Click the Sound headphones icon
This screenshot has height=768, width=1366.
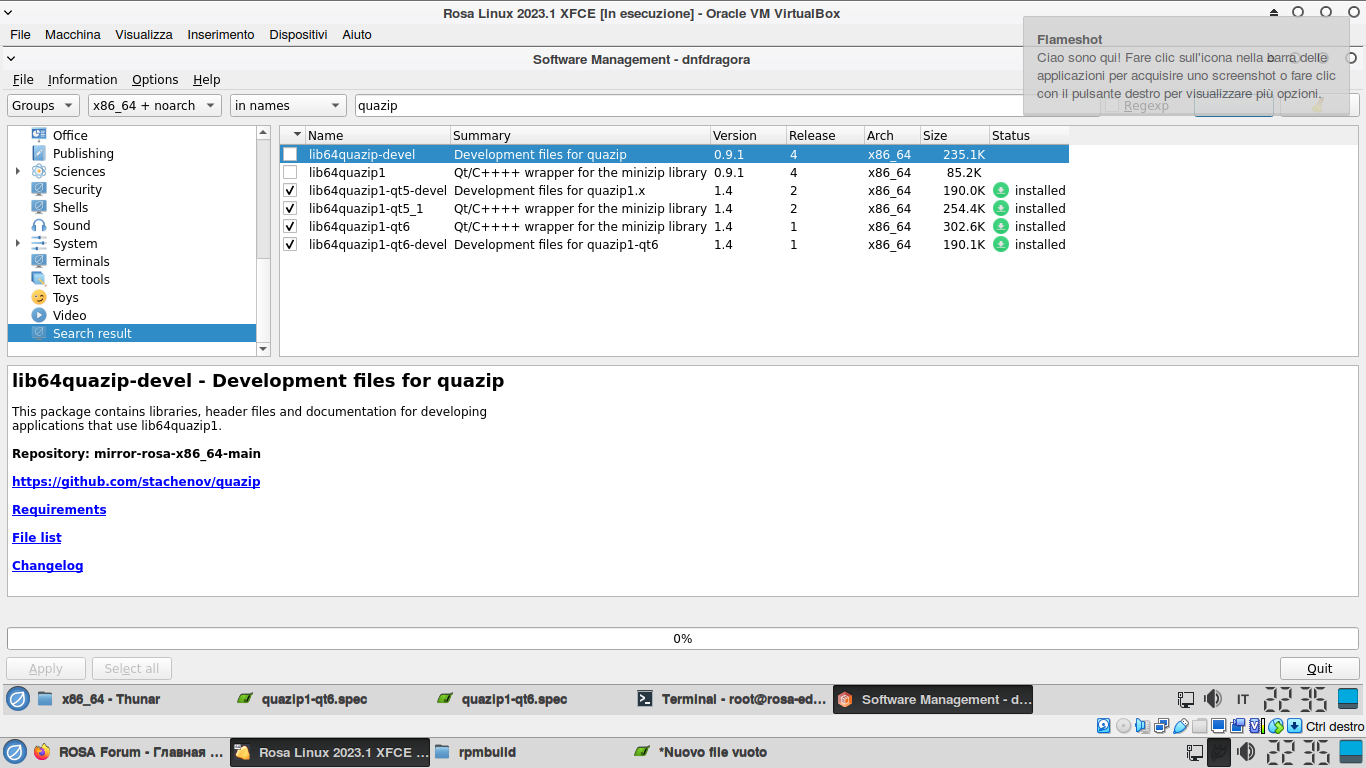pos(39,225)
